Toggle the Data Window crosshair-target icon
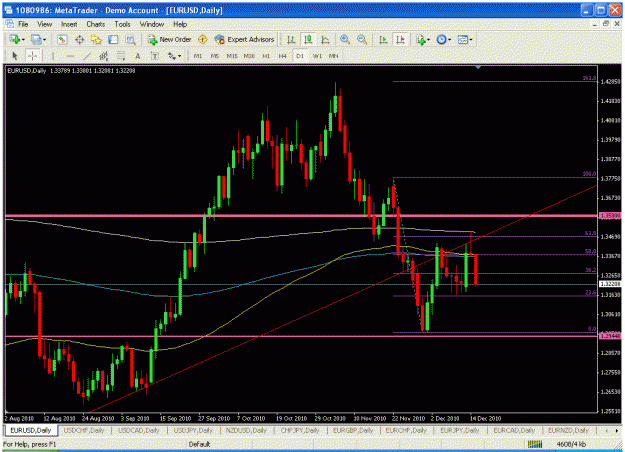This screenshot has width=625, height=452. pyautogui.click(x=79, y=39)
